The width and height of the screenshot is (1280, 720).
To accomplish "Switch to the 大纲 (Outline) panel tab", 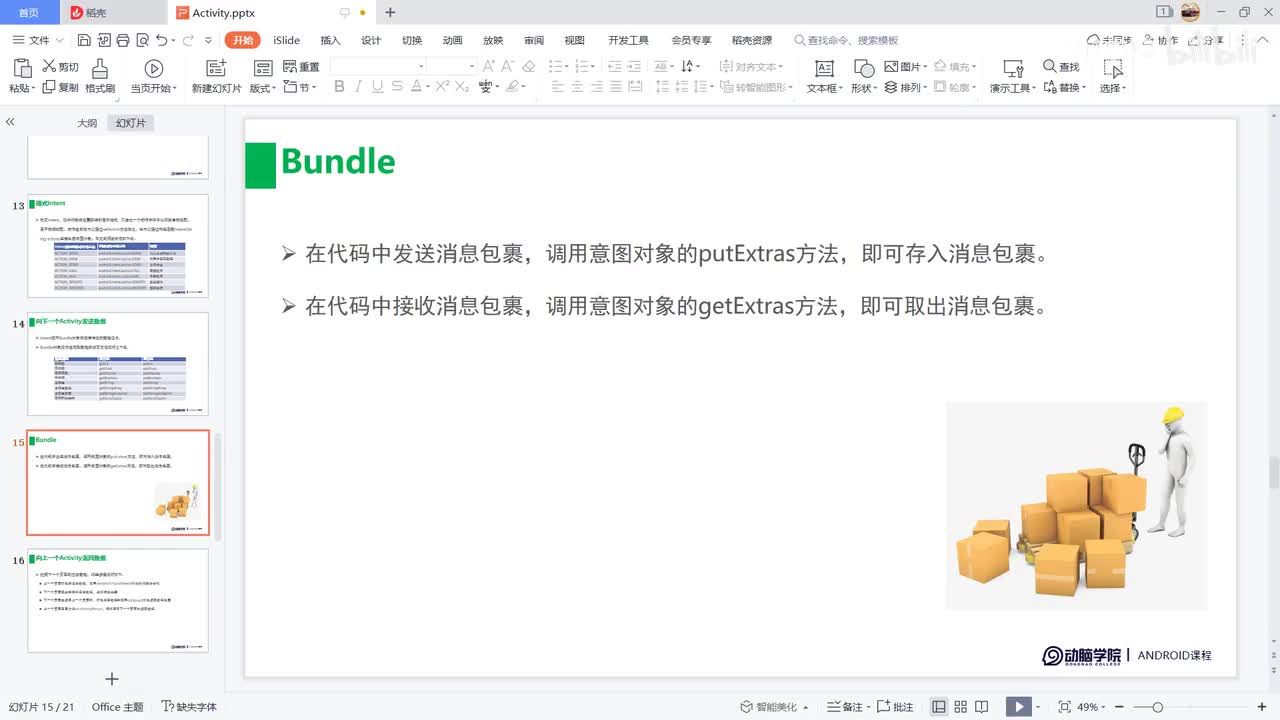I will coord(87,123).
